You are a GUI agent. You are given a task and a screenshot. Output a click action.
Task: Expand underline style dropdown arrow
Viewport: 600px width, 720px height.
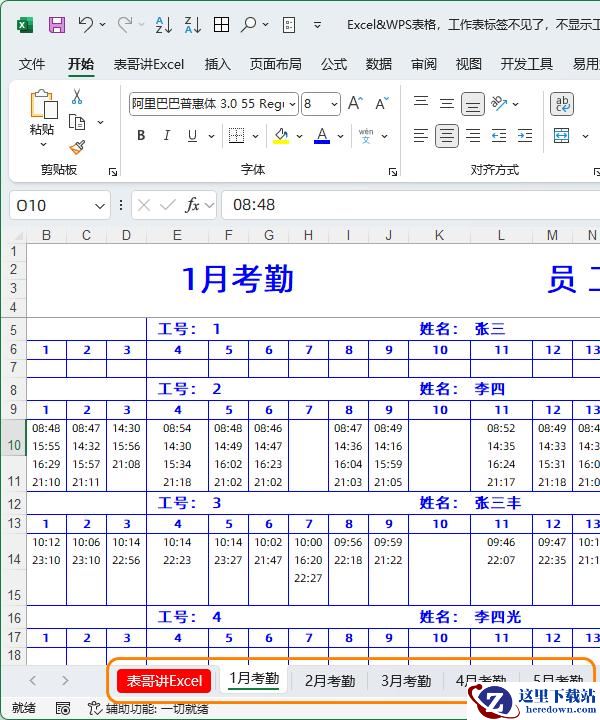tap(211, 136)
